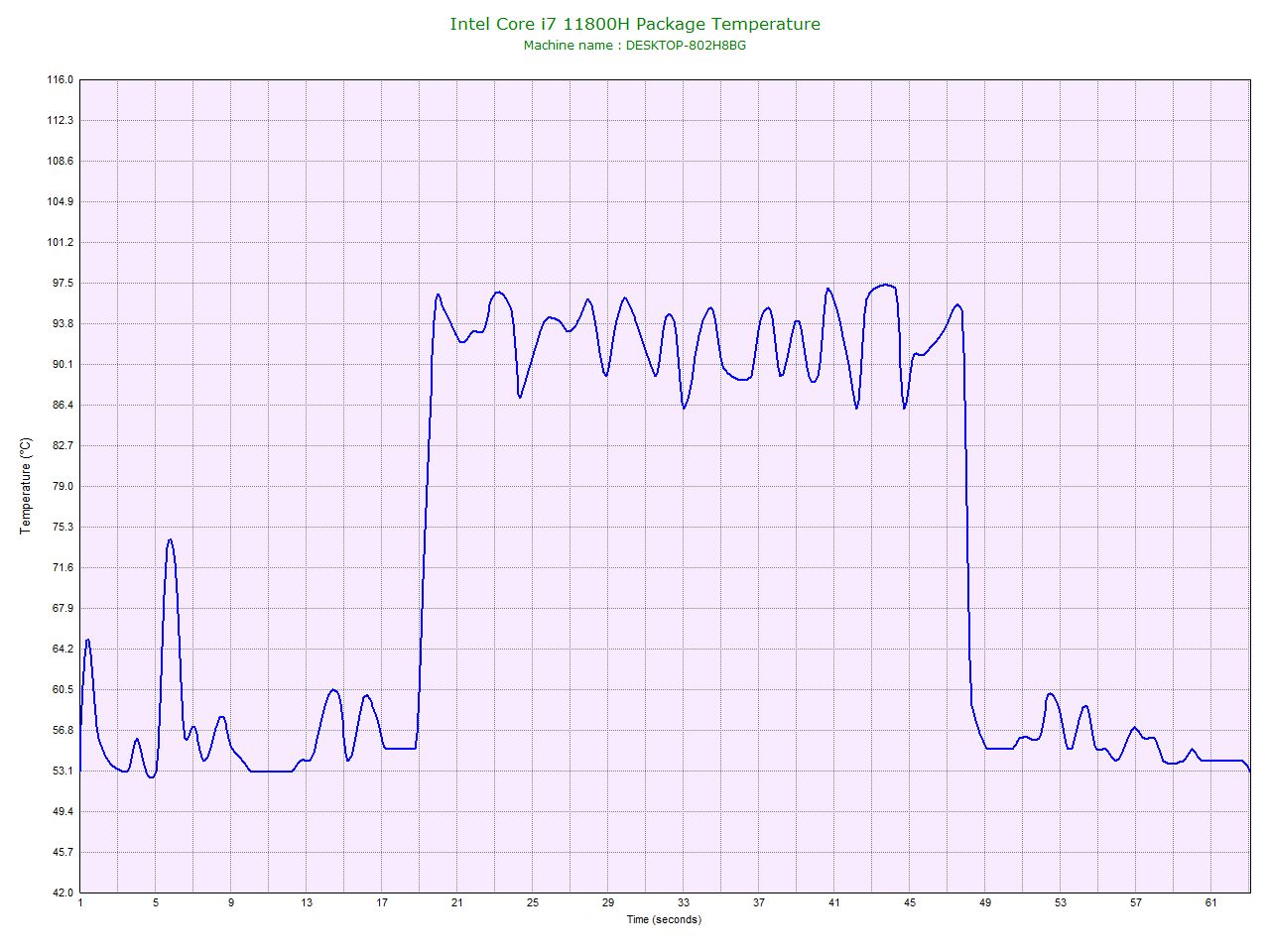
Task: Click the 86.4 temperature axis label
Action: click(63, 405)
